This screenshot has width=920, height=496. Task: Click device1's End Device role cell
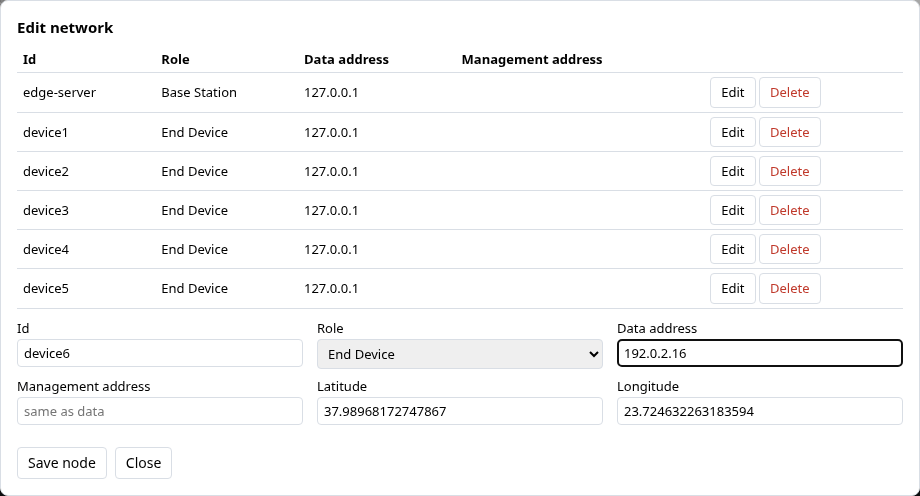(x=194, y=133)
